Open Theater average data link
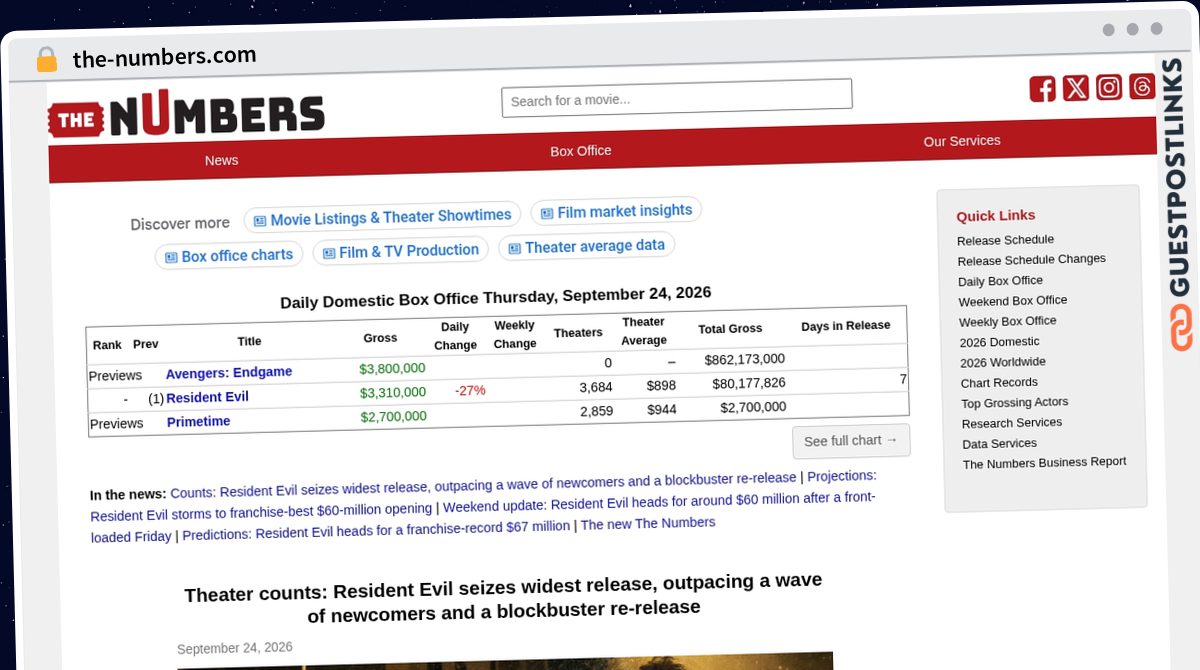Image resolution: width=1200 pixels, height=670 pixels. tap(587, 246)
